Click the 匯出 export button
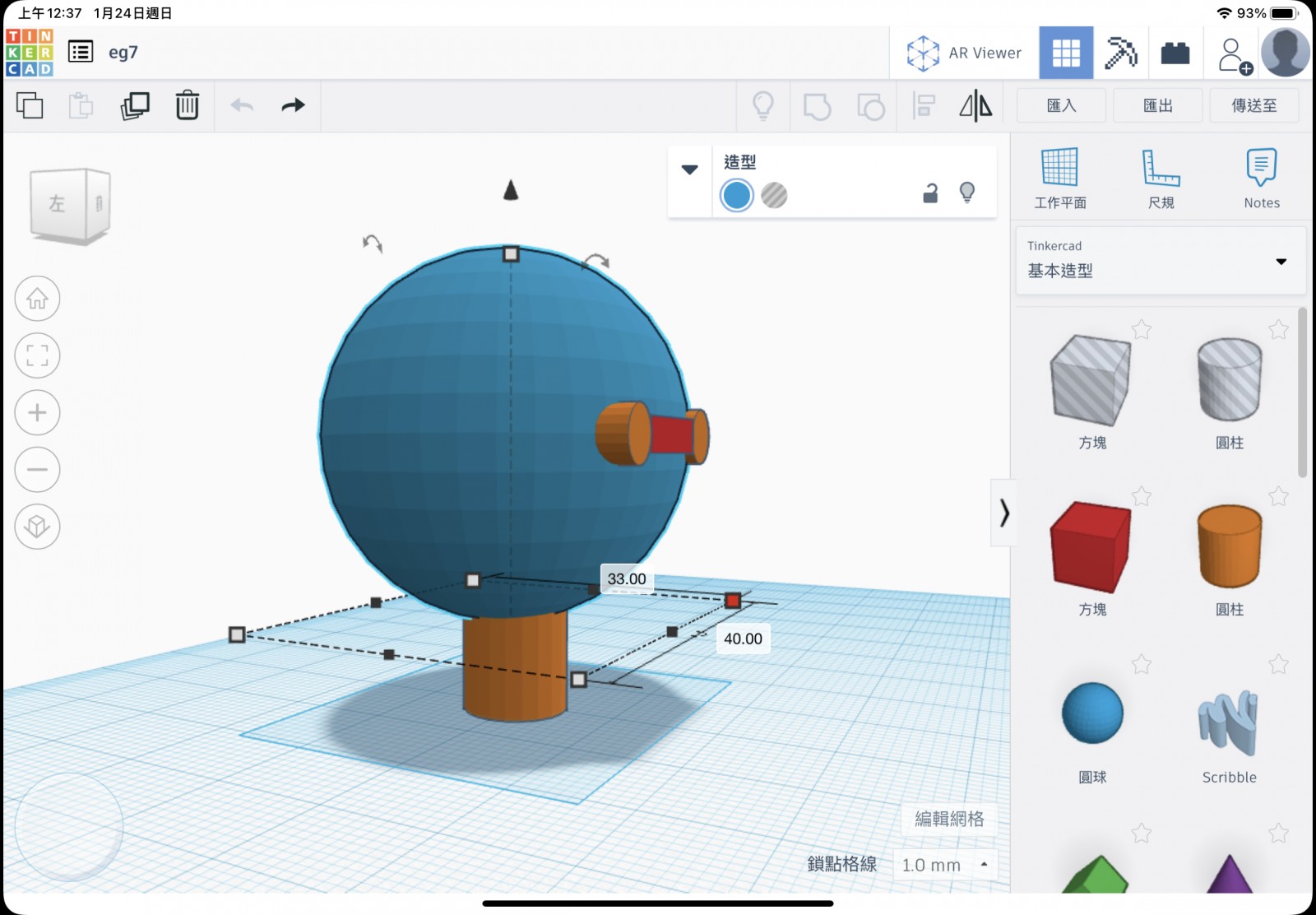 tap(1158, 105)
